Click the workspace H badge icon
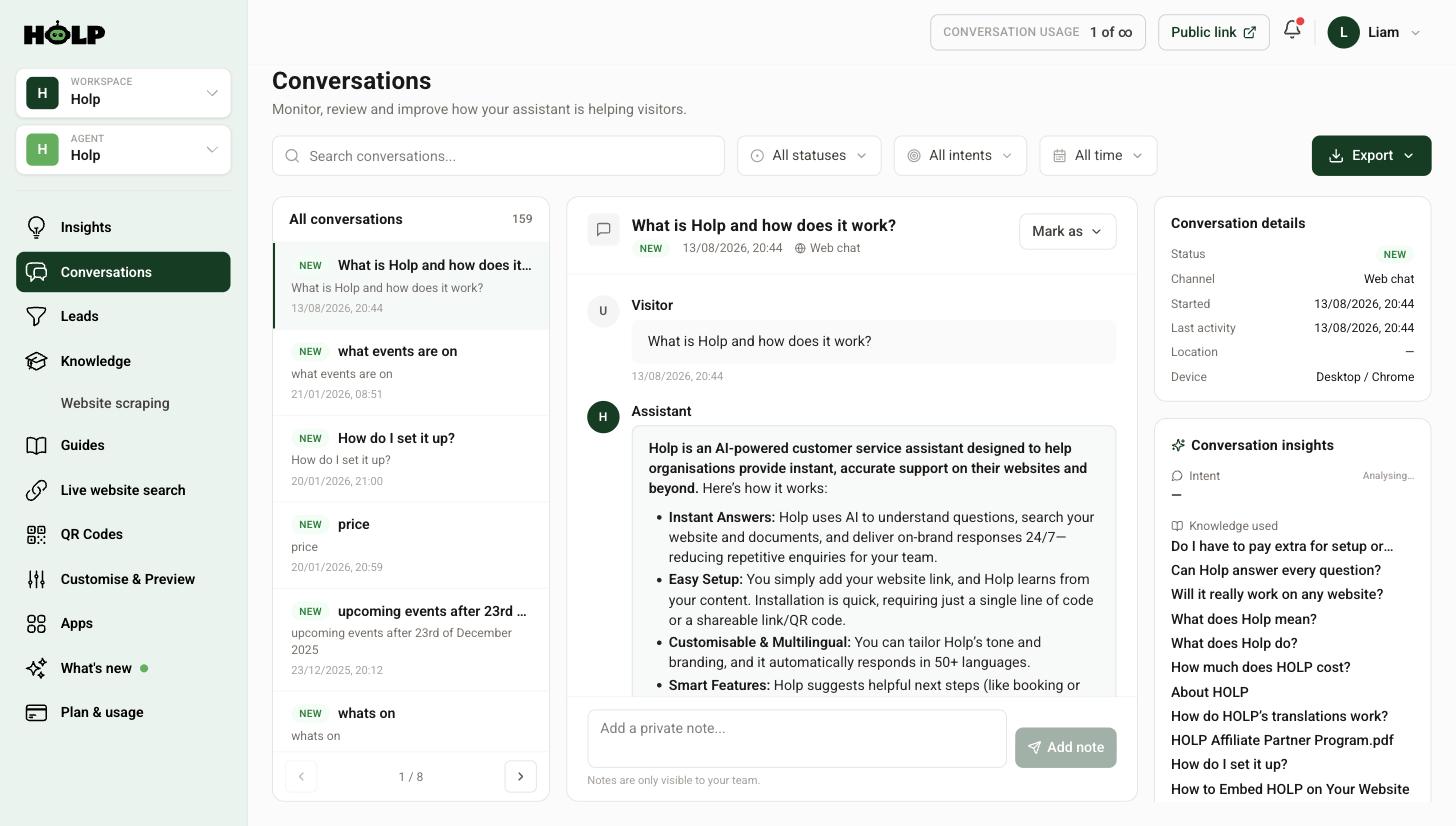Screen dimensions: 1456x826 tap(42, 93)
